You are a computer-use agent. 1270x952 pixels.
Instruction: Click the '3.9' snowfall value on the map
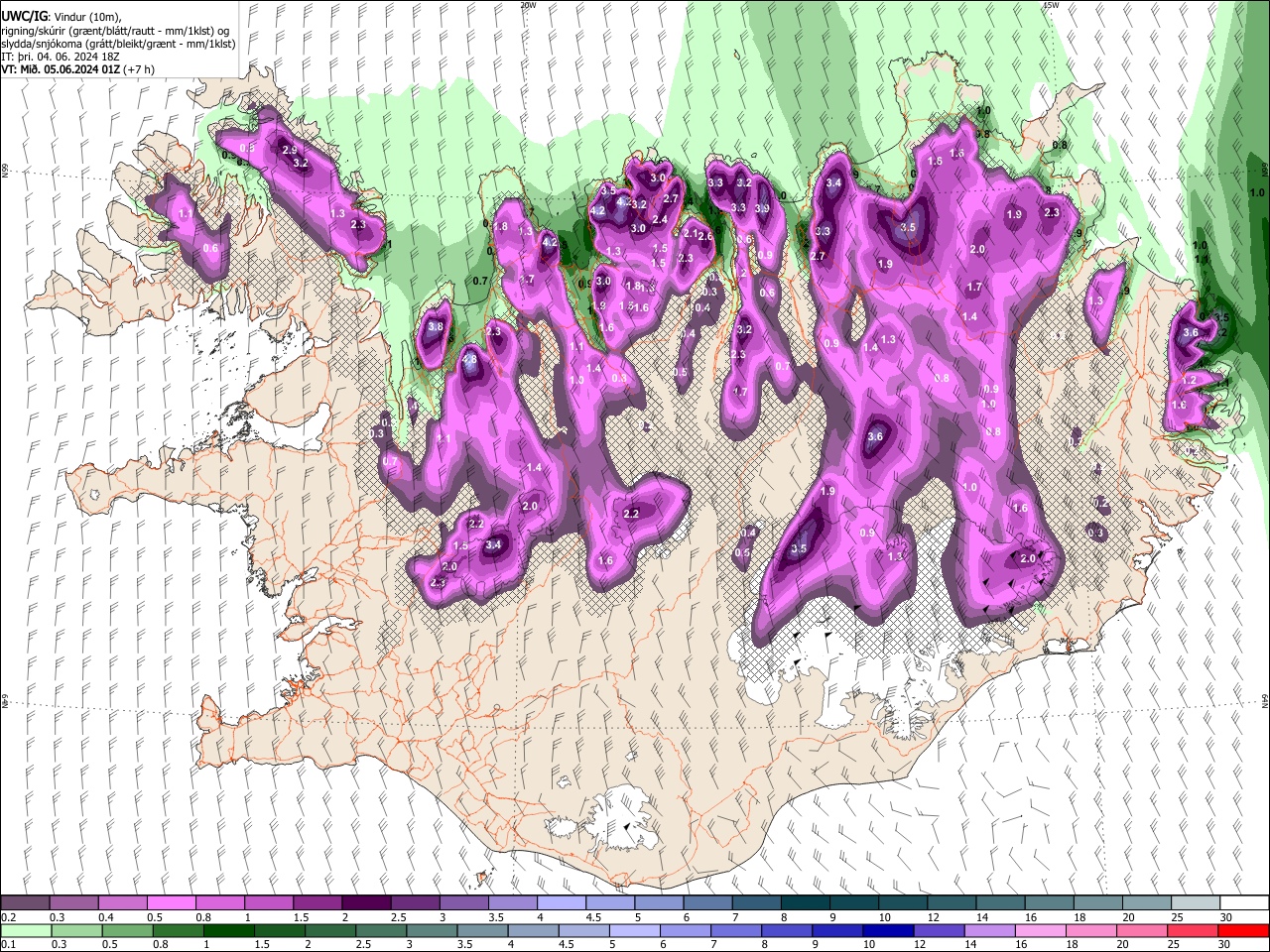[x=761, y=208]
